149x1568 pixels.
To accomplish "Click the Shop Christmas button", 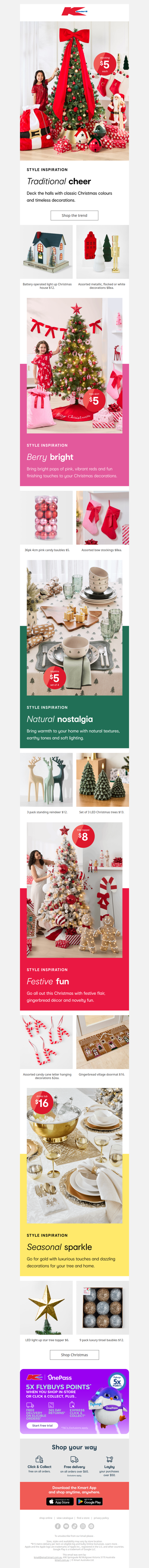I will 74,1355.
